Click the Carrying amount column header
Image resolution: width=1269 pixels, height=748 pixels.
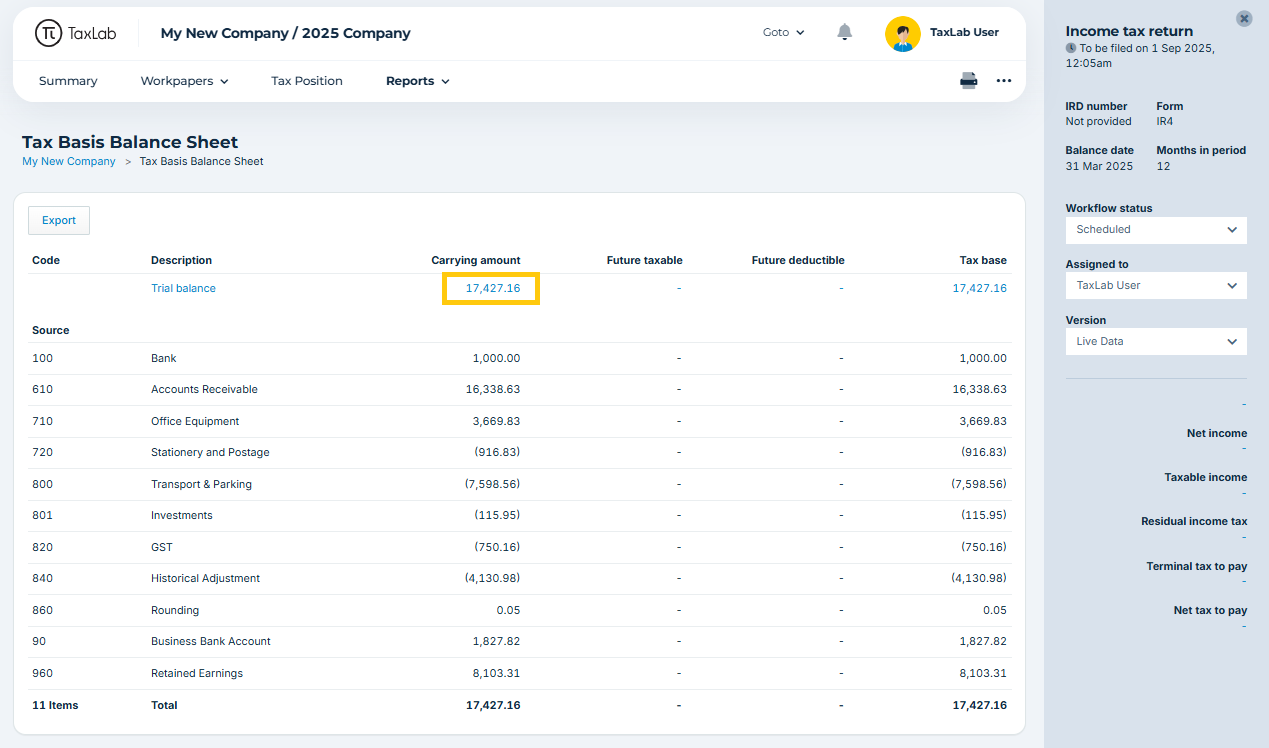click(476, 260)
